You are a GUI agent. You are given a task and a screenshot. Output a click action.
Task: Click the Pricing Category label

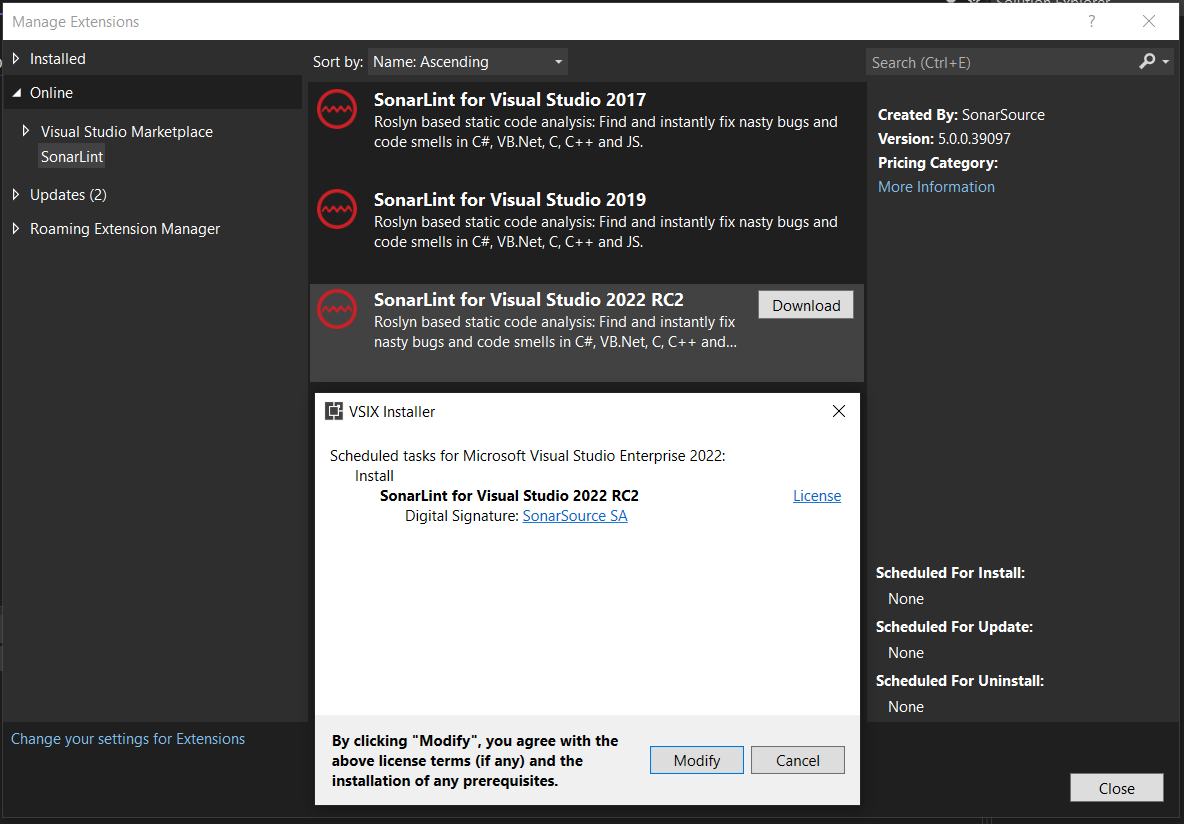[938, 163]
